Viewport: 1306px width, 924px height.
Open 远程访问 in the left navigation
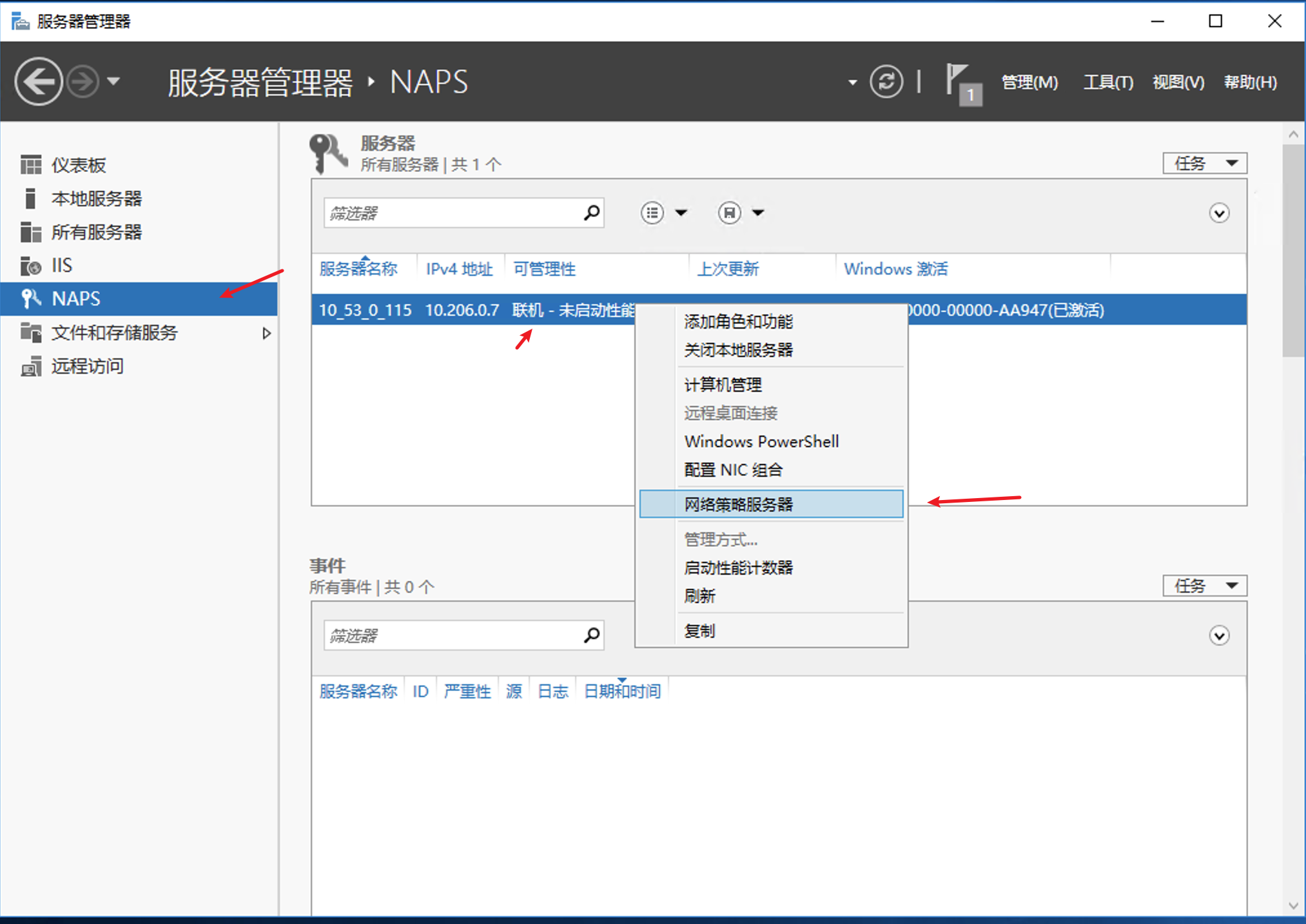click(x=88, y=366)
